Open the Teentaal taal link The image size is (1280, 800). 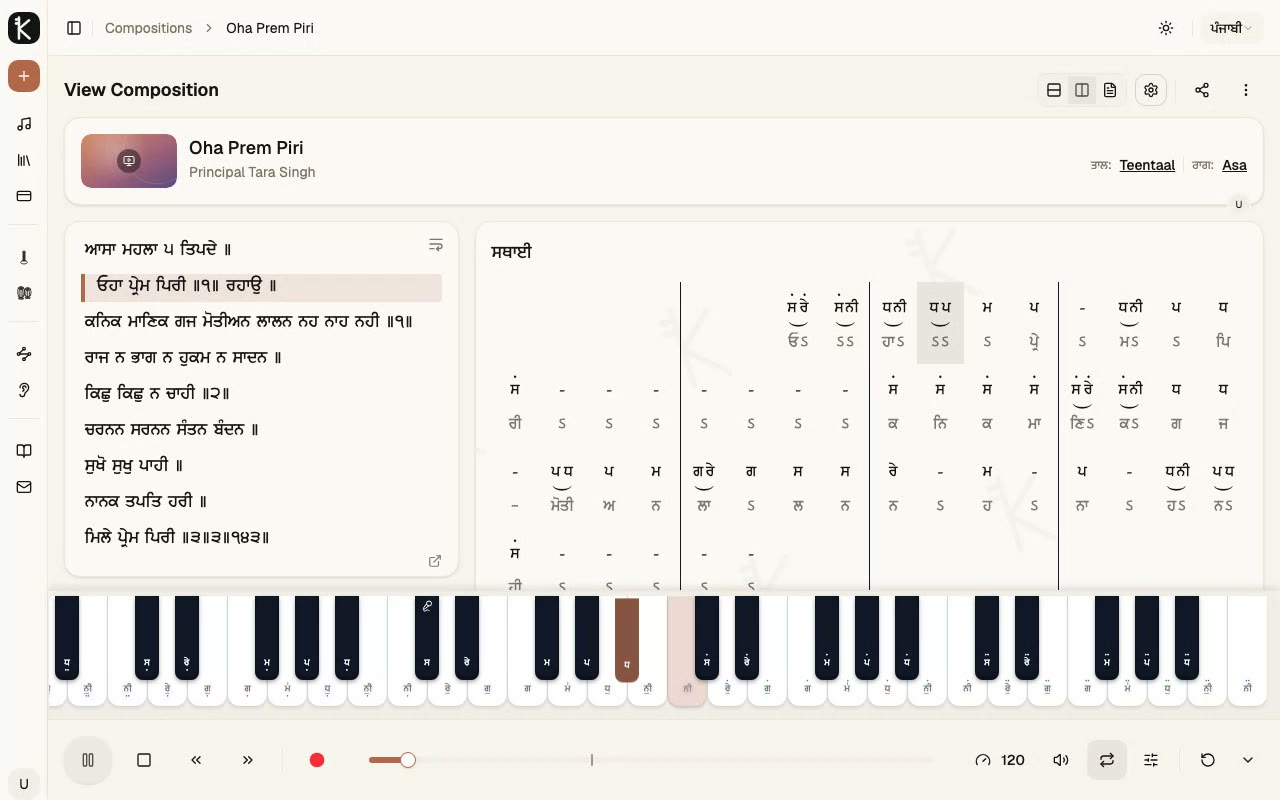coord(1147,165)
